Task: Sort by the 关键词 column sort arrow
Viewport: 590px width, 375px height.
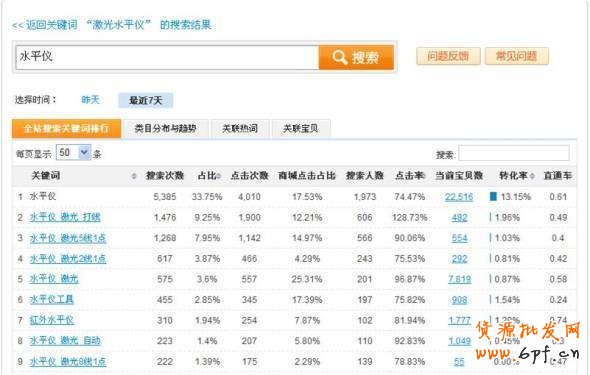Action: pos(134,176)
